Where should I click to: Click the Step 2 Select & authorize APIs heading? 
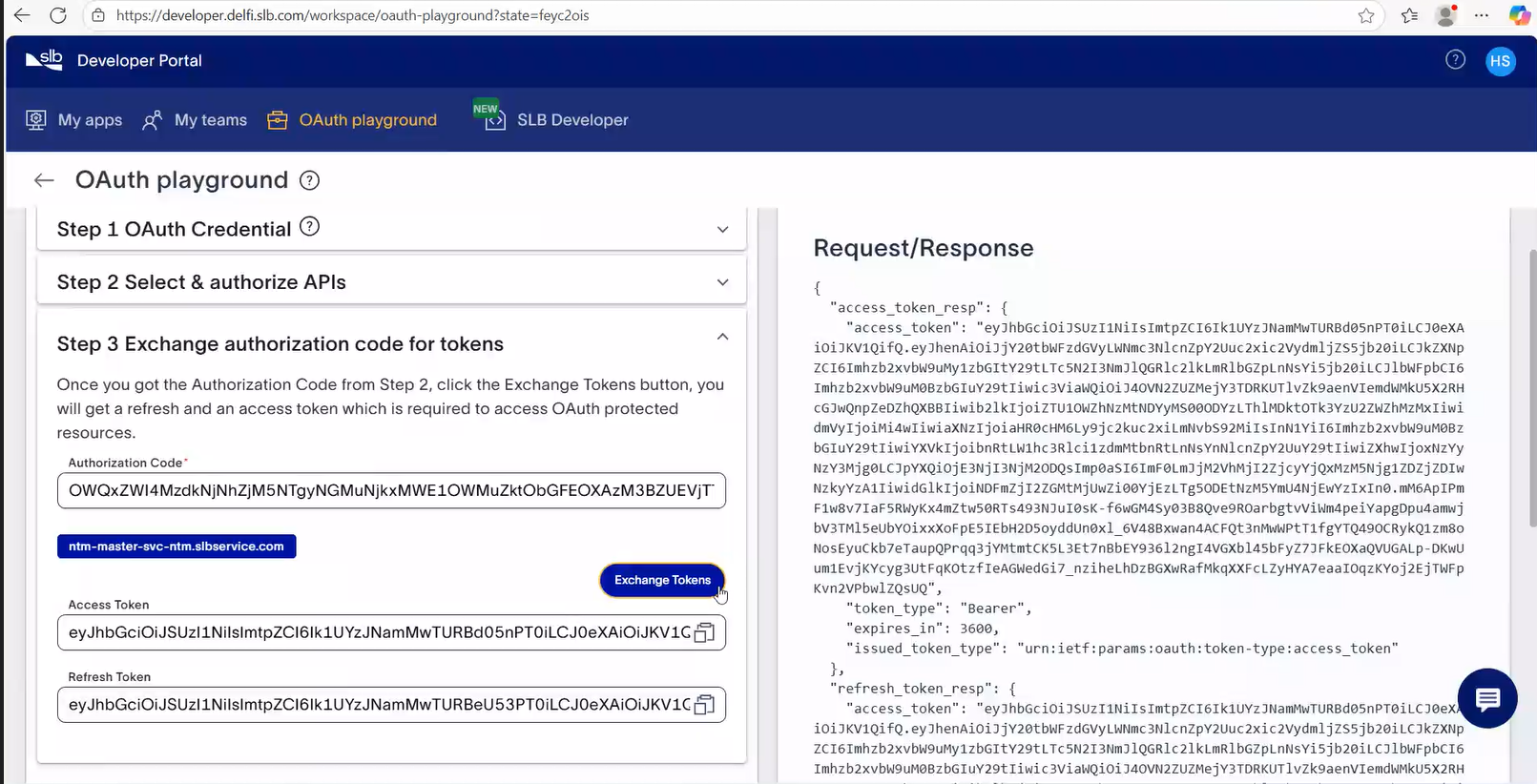click(201, 282)
